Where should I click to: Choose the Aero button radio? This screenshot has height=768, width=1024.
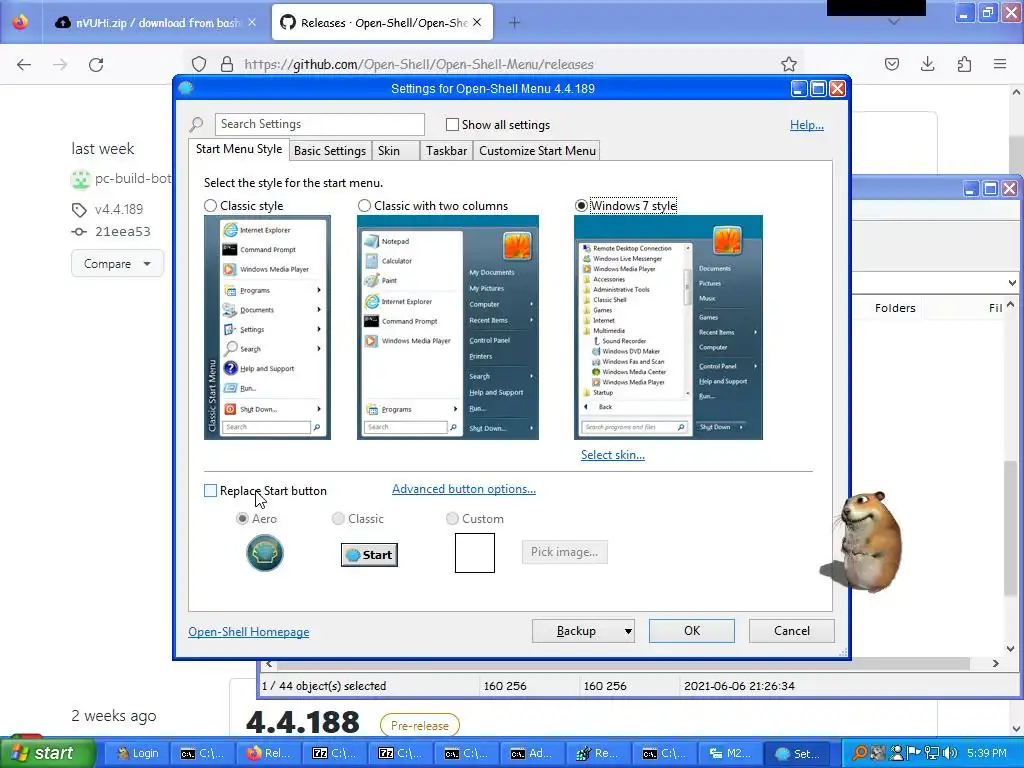(x=242, y=519)
